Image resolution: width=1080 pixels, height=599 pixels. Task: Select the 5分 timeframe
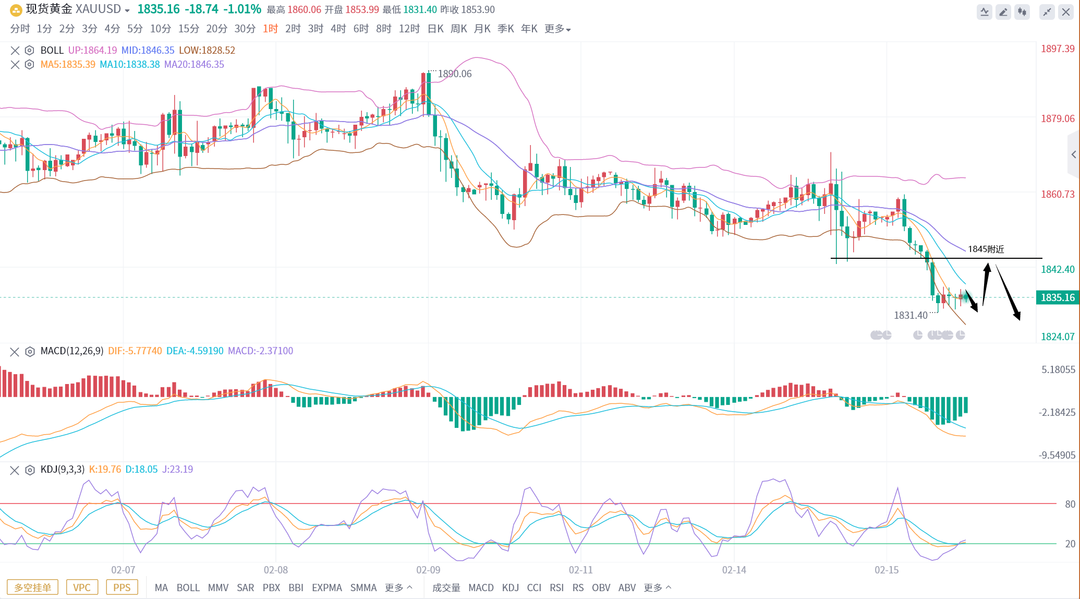point(134,29)
